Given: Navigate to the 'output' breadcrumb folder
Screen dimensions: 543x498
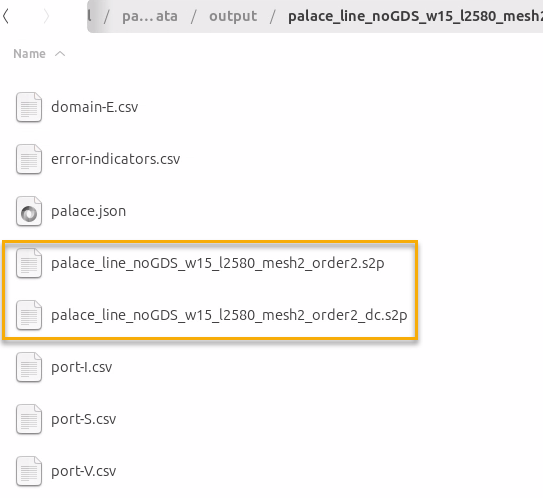Looking at the screenshot, I should coord(233,16).
